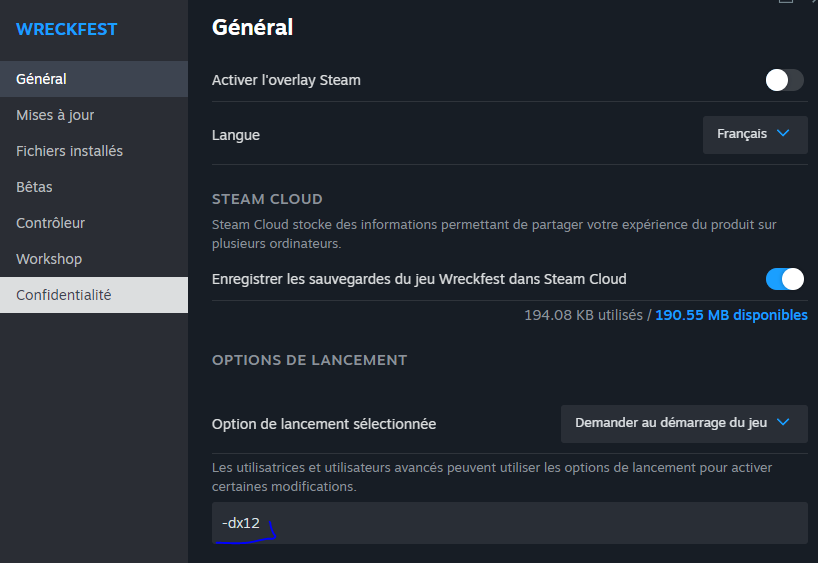
Task: Click the Enregistrer les sauvegardes Steam Cloud label
Action: tap(419, 279)
